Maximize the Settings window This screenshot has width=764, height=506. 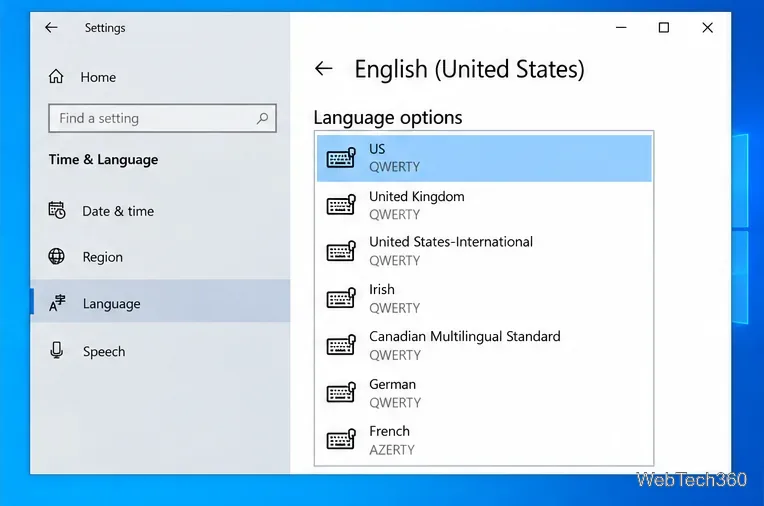coord(664,28)
